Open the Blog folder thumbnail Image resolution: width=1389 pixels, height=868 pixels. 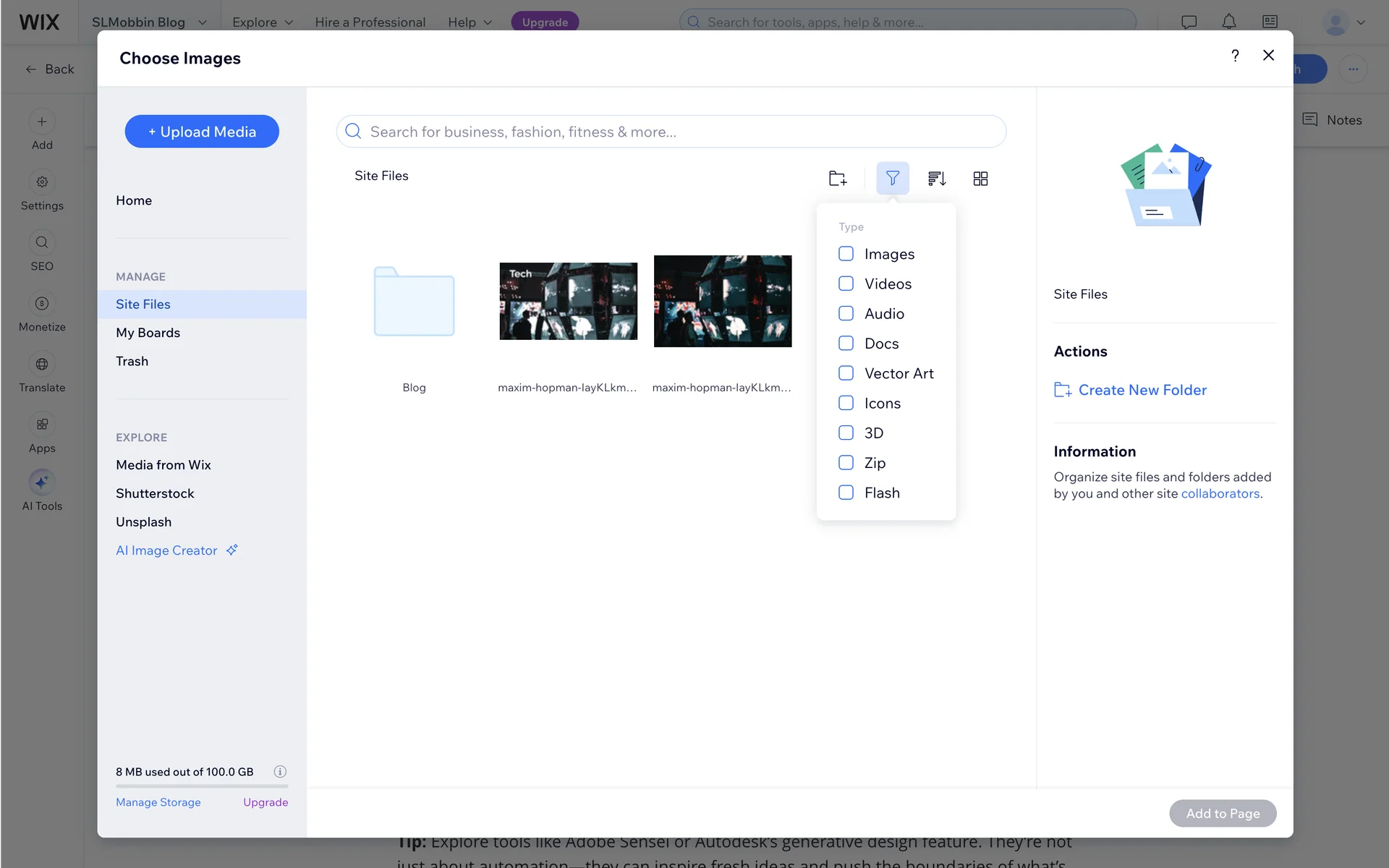coord(414,302)
